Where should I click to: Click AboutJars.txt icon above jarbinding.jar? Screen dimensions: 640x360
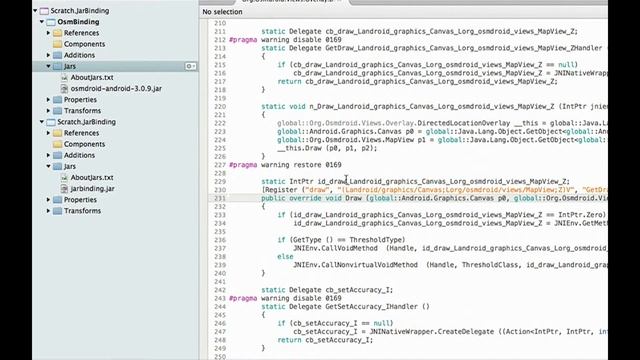[x=64, y=178]
